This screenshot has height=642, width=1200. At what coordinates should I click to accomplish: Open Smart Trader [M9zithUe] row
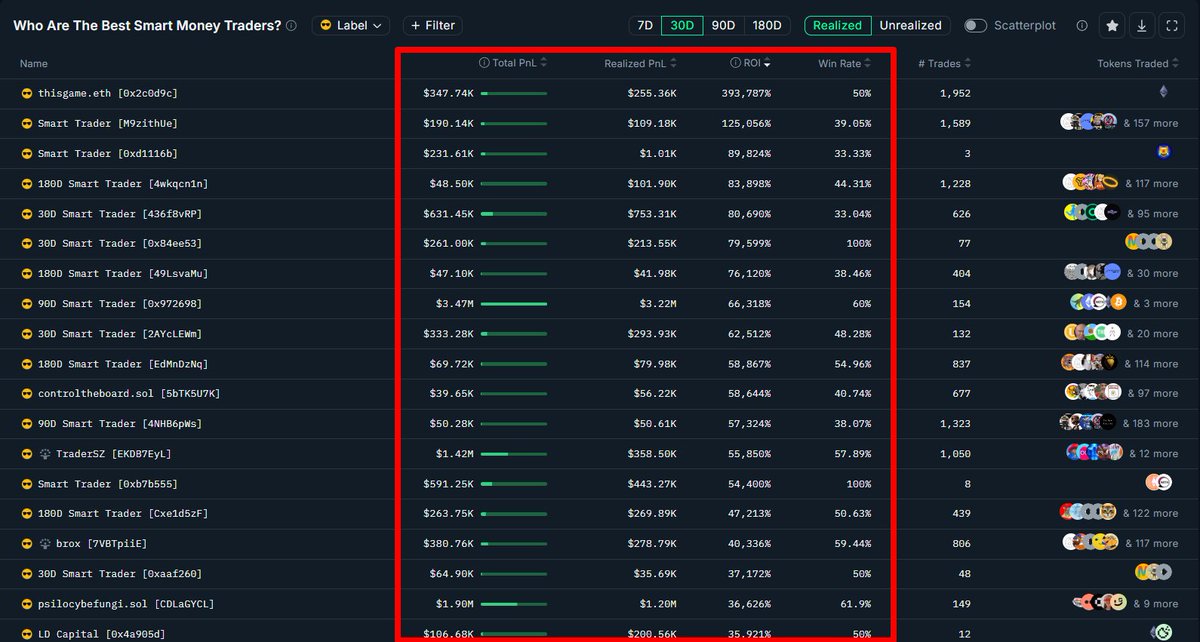pyautogui.click(x=600, y=123)
